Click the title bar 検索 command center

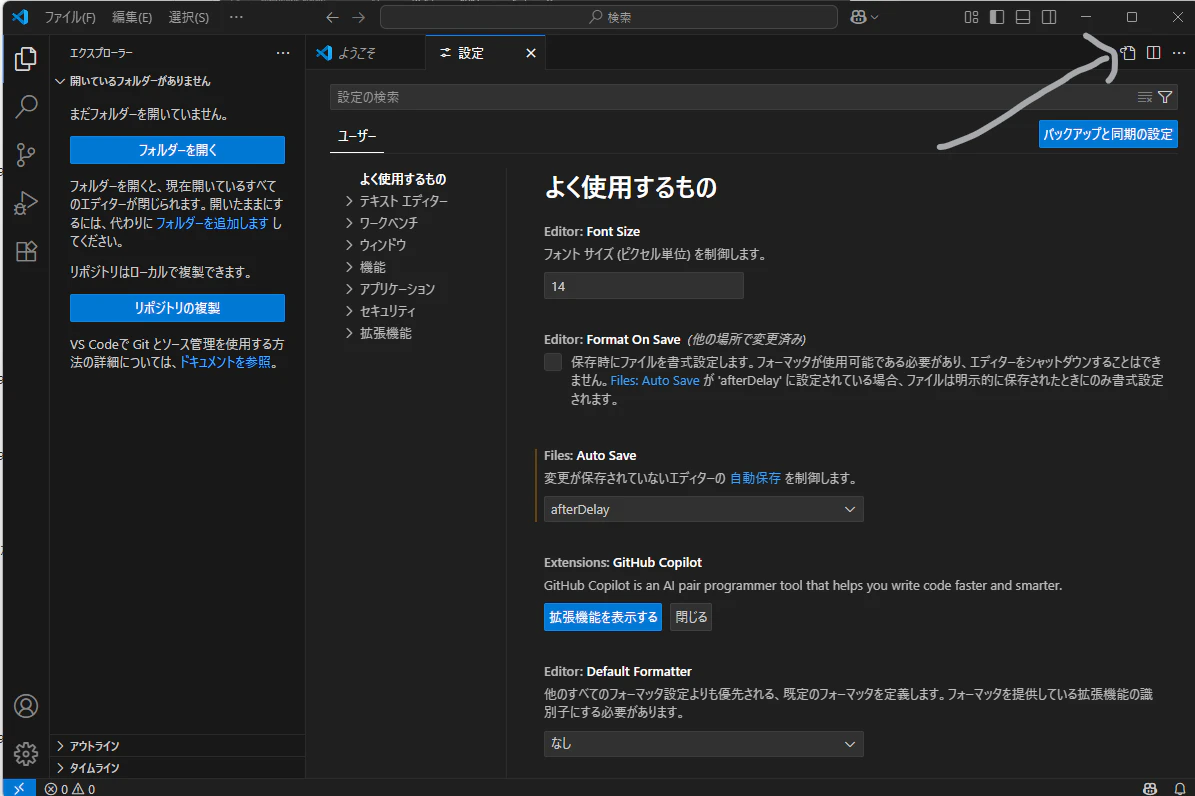pos(609,17)
